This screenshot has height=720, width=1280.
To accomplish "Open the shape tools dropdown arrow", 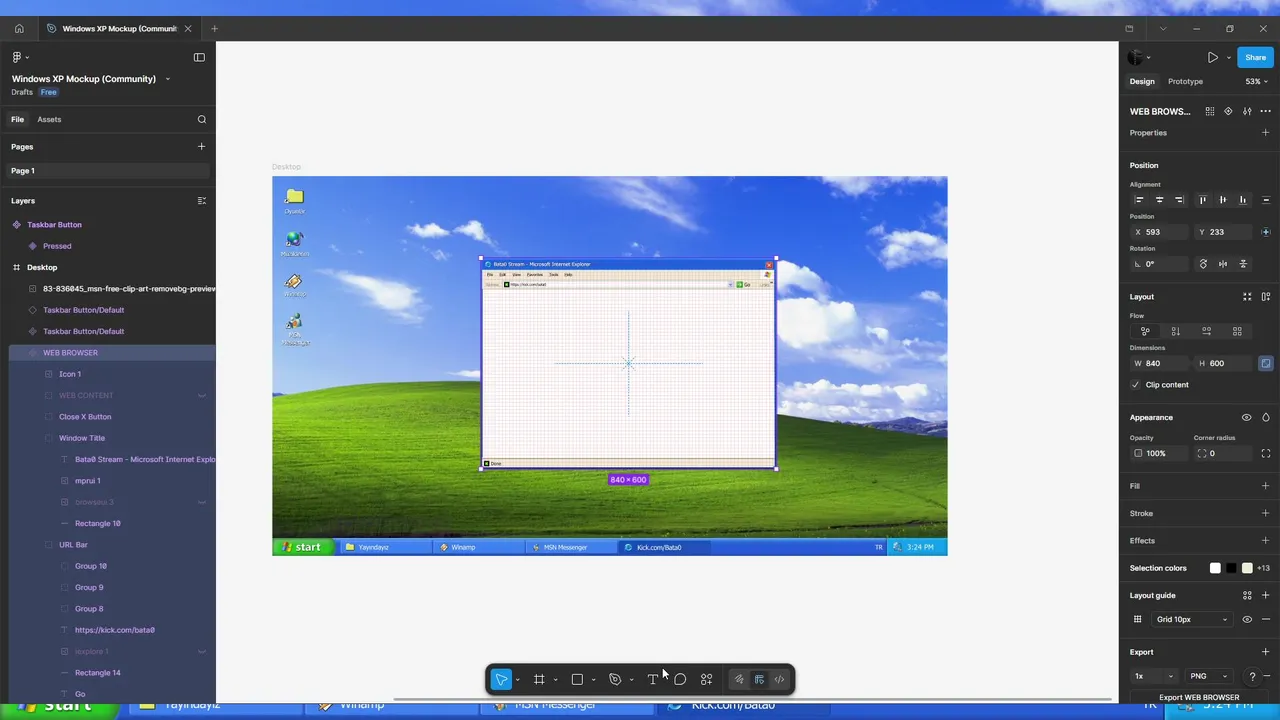I will click(x=593, y=680).
